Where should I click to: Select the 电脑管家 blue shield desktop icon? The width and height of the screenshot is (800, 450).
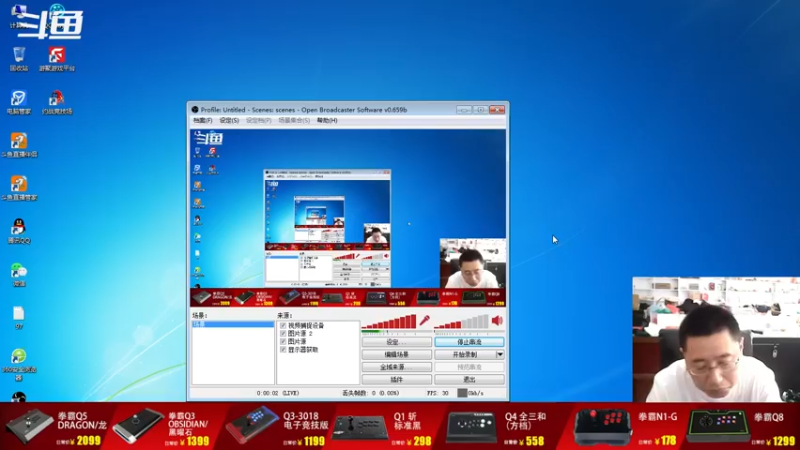point(19,102)
